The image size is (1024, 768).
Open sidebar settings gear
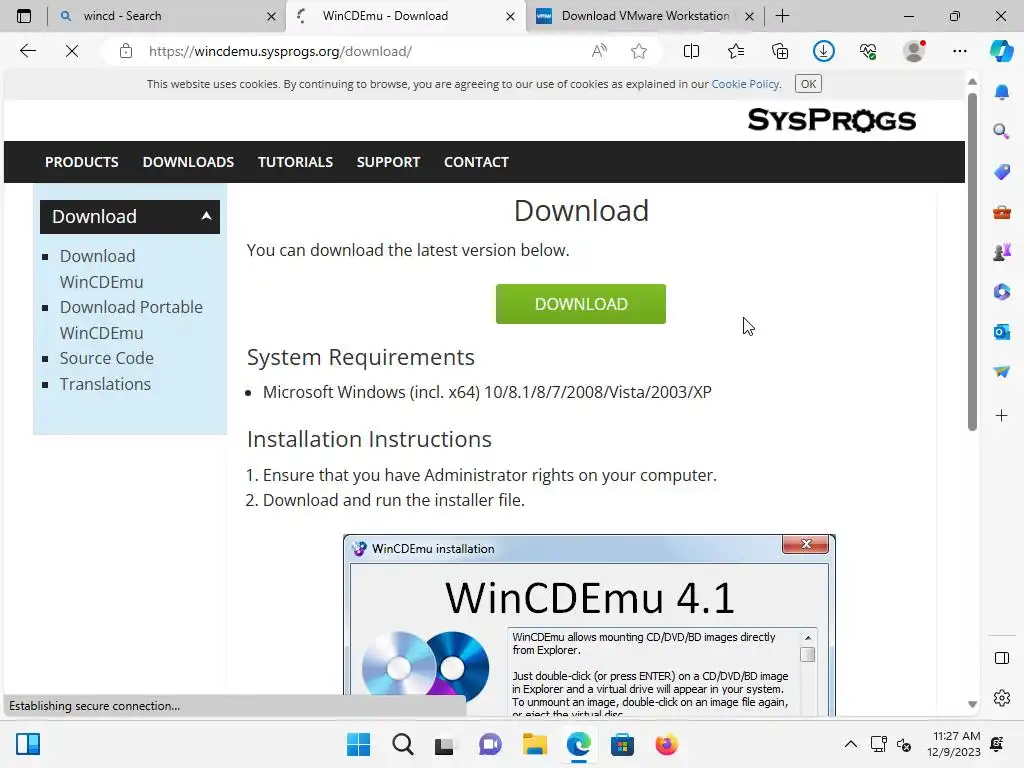coord(1002,698)
